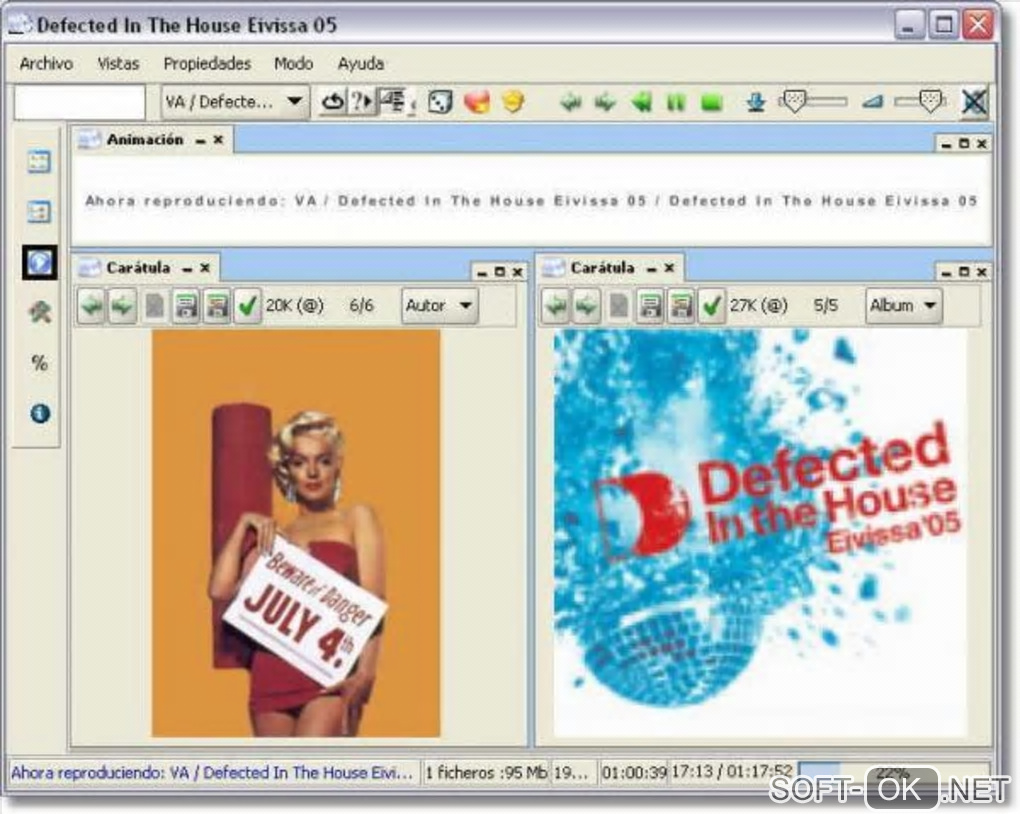The width and height of the screenshot is (1020, 814).
Task: Adjust the first toolbar slider near download icon
Action: (813, 102)
